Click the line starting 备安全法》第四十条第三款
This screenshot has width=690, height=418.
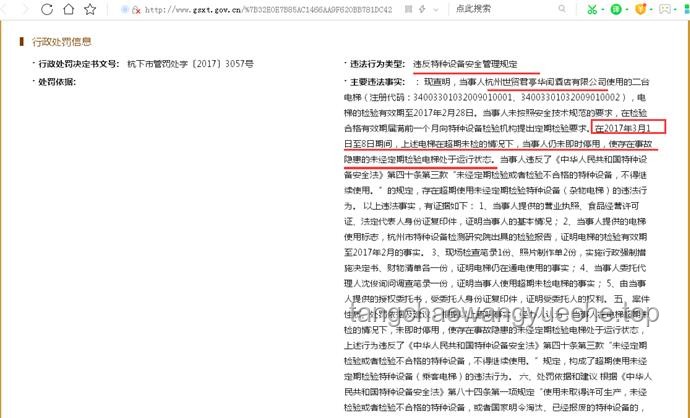click(495, 175)
